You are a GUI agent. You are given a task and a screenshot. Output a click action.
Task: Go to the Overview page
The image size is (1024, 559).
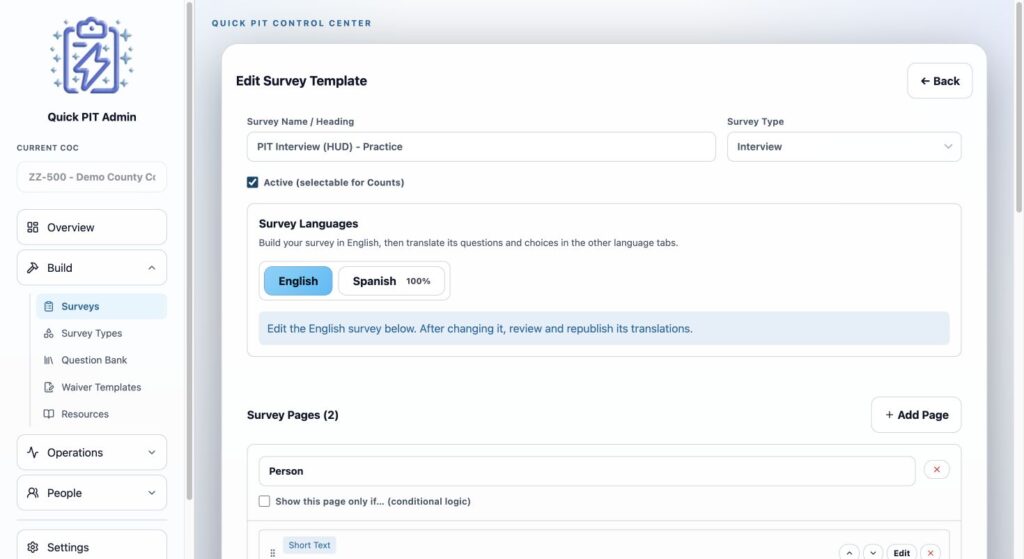click(x=91, y=227)
